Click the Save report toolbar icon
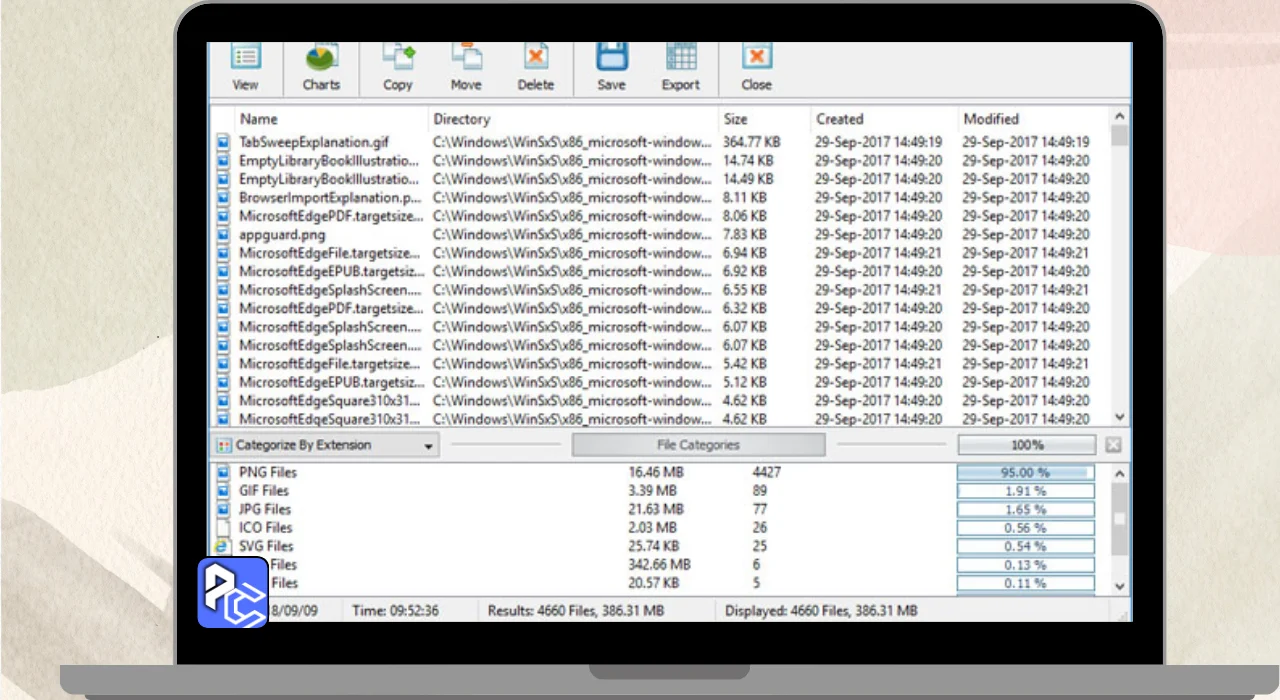The height and width of the screenshot is (700, 1280). click(611, 67)
